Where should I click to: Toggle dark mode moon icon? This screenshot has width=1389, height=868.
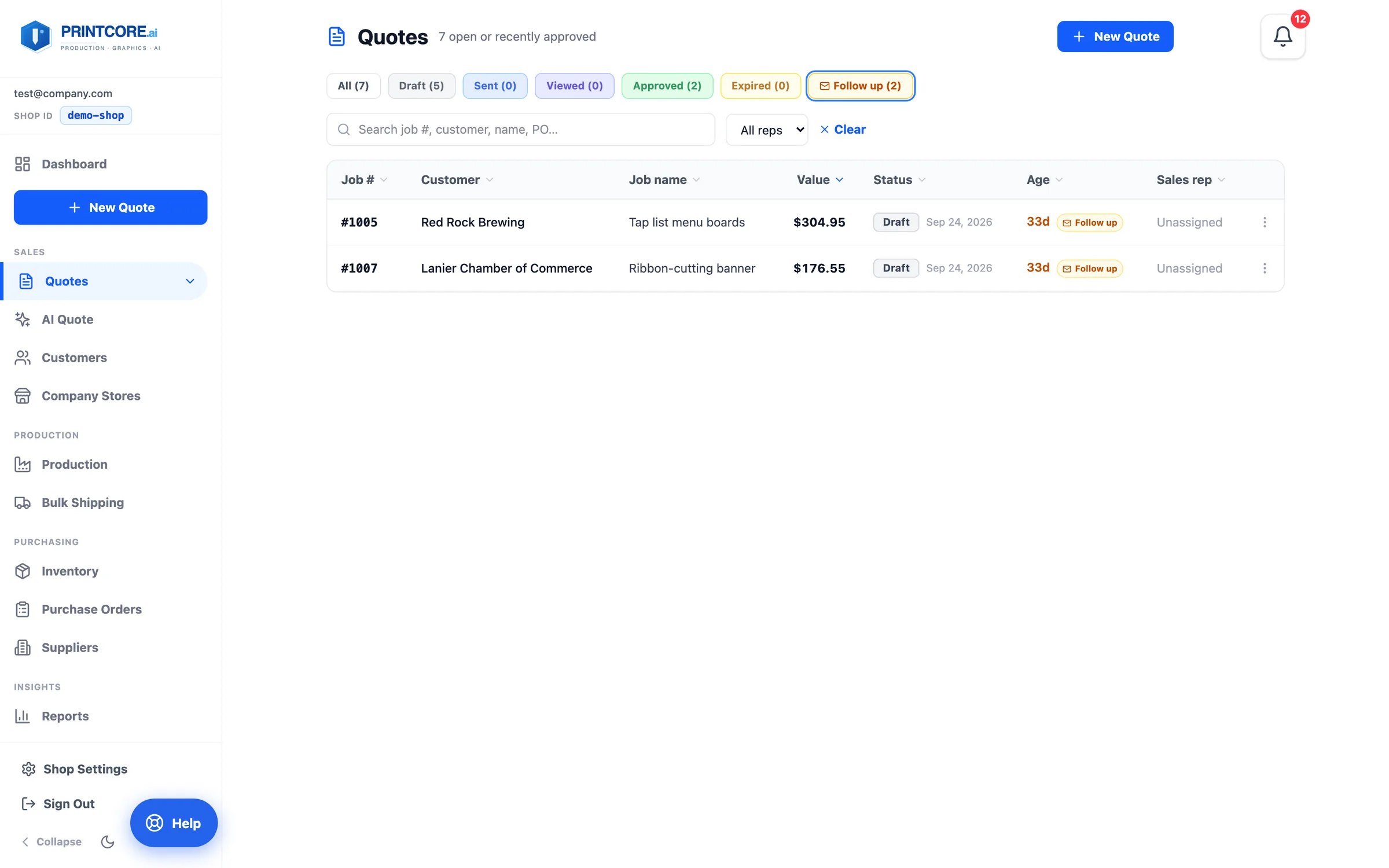click(108, 841)
